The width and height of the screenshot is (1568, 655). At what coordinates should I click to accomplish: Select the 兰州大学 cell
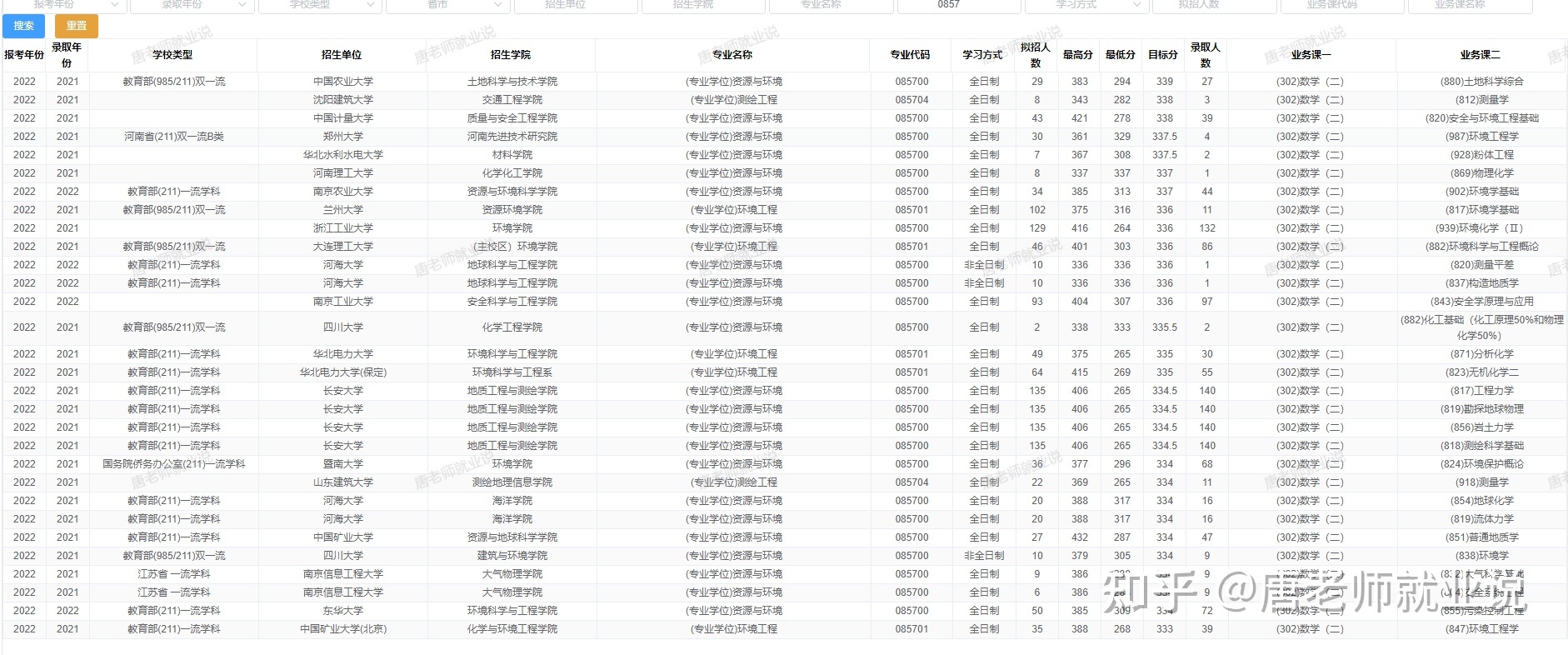click(342, 210)
